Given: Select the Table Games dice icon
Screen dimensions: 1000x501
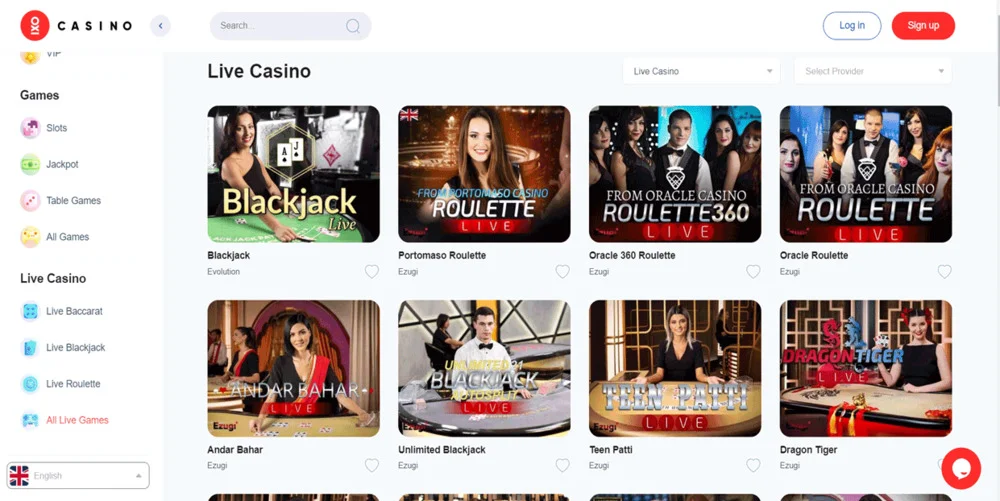Looking at the screenshot, I should click(x=30, y=201).
